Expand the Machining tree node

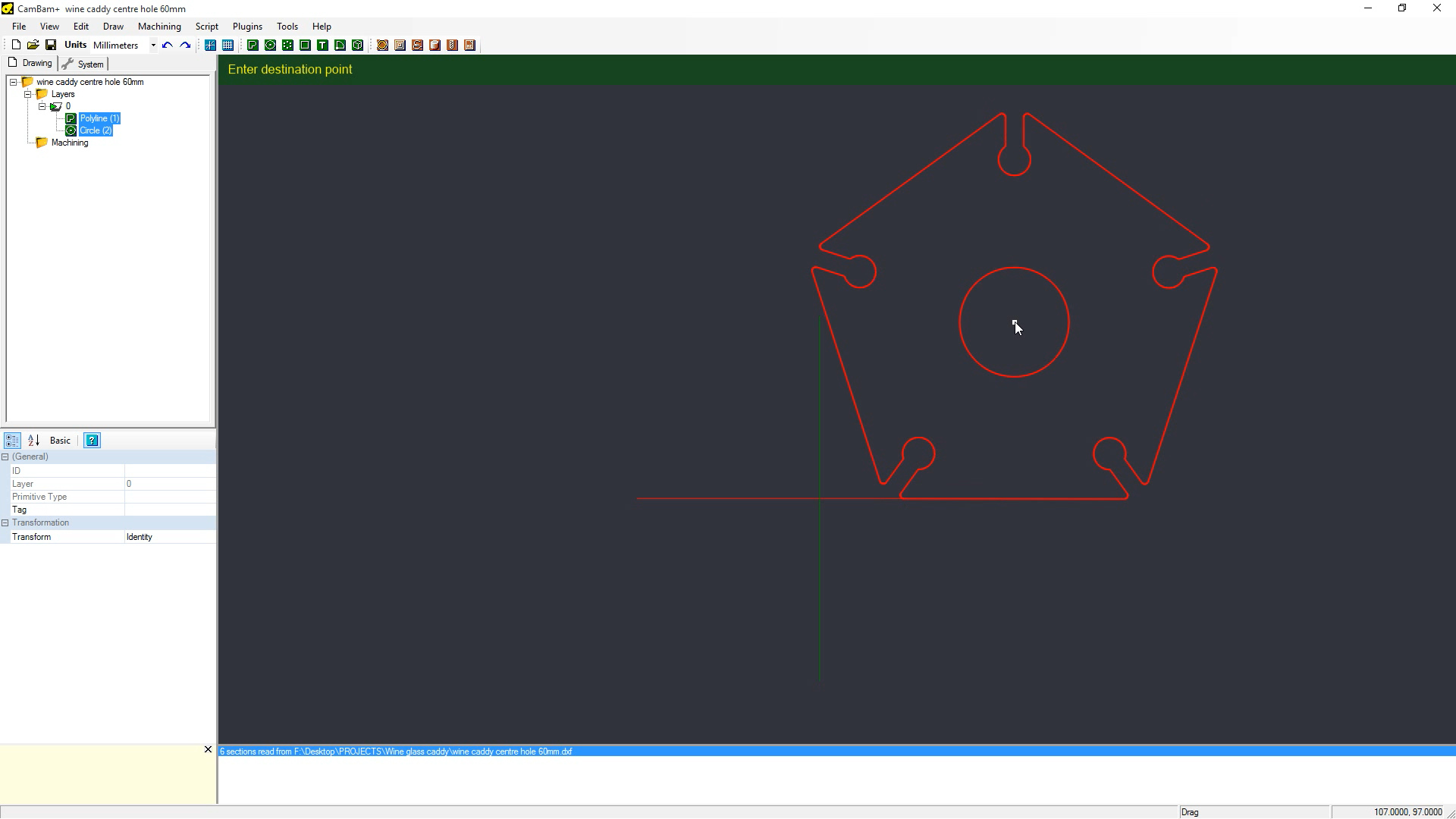[27, 142]
